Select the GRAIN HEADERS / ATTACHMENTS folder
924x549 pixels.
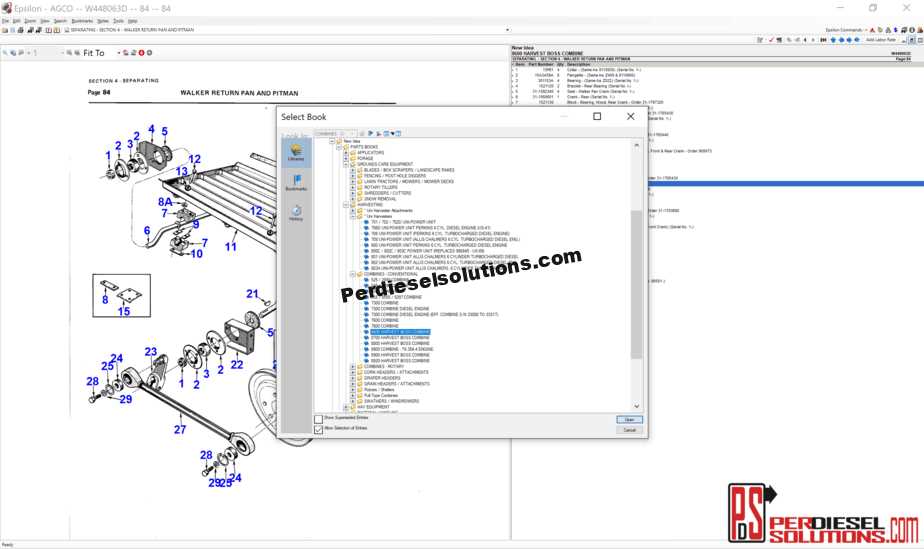tap(397, 383)
